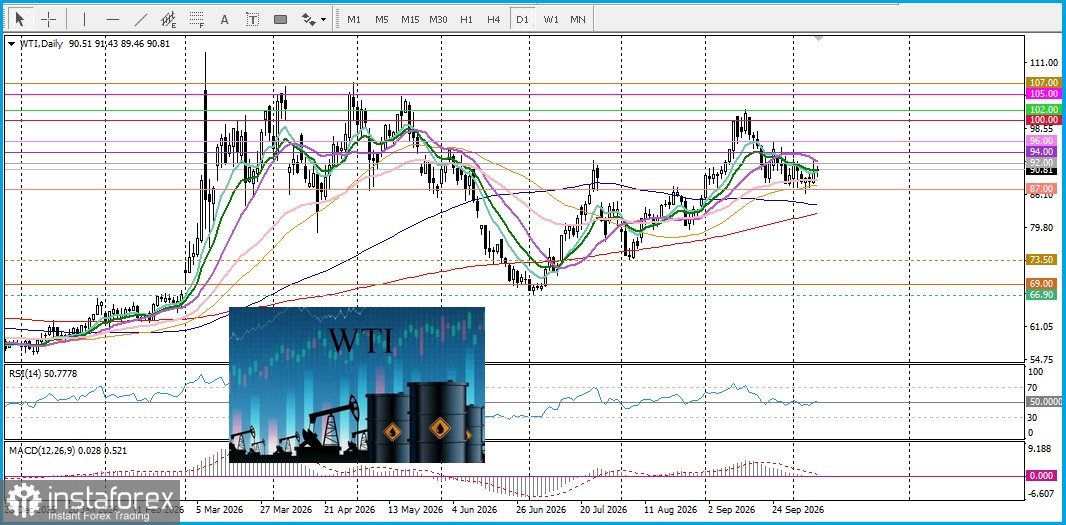Image resolution: width=1066 pixels, height=525 pixels.
Task: Click the 61.05 price axis value
Action: point(1044,326)
